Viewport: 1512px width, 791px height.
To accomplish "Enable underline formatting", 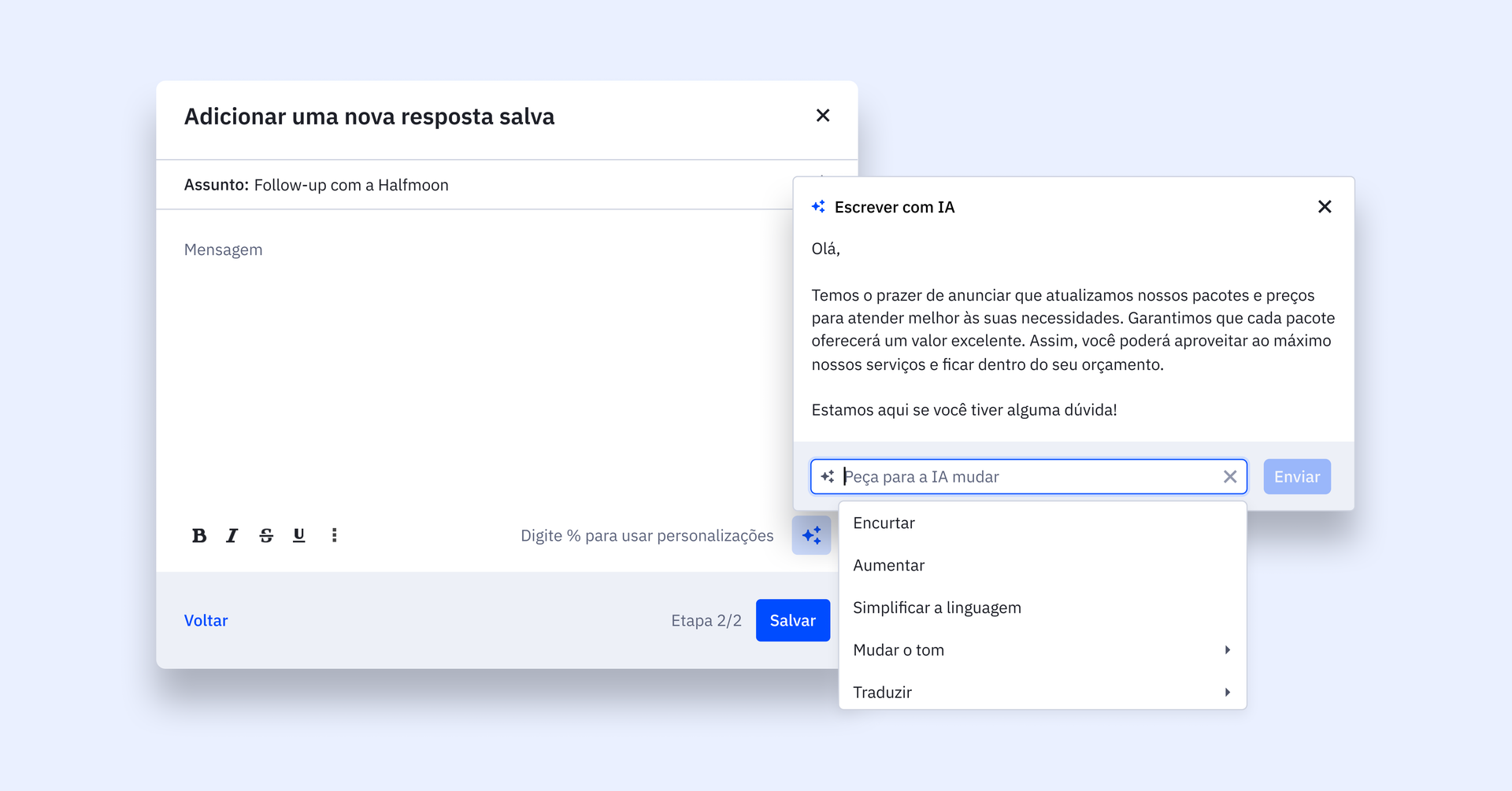I will [x=299, y=536].
